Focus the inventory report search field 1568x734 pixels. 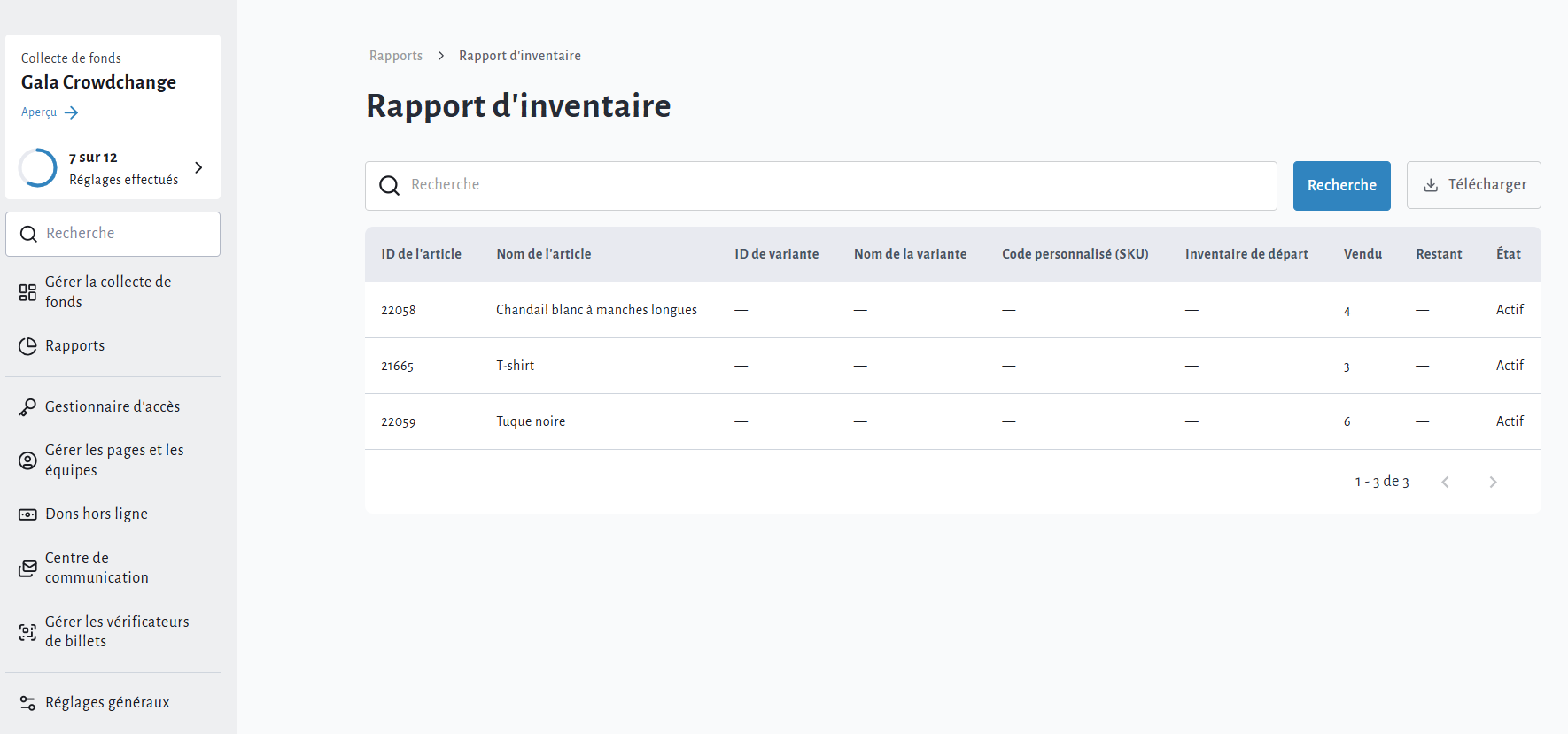821,186
